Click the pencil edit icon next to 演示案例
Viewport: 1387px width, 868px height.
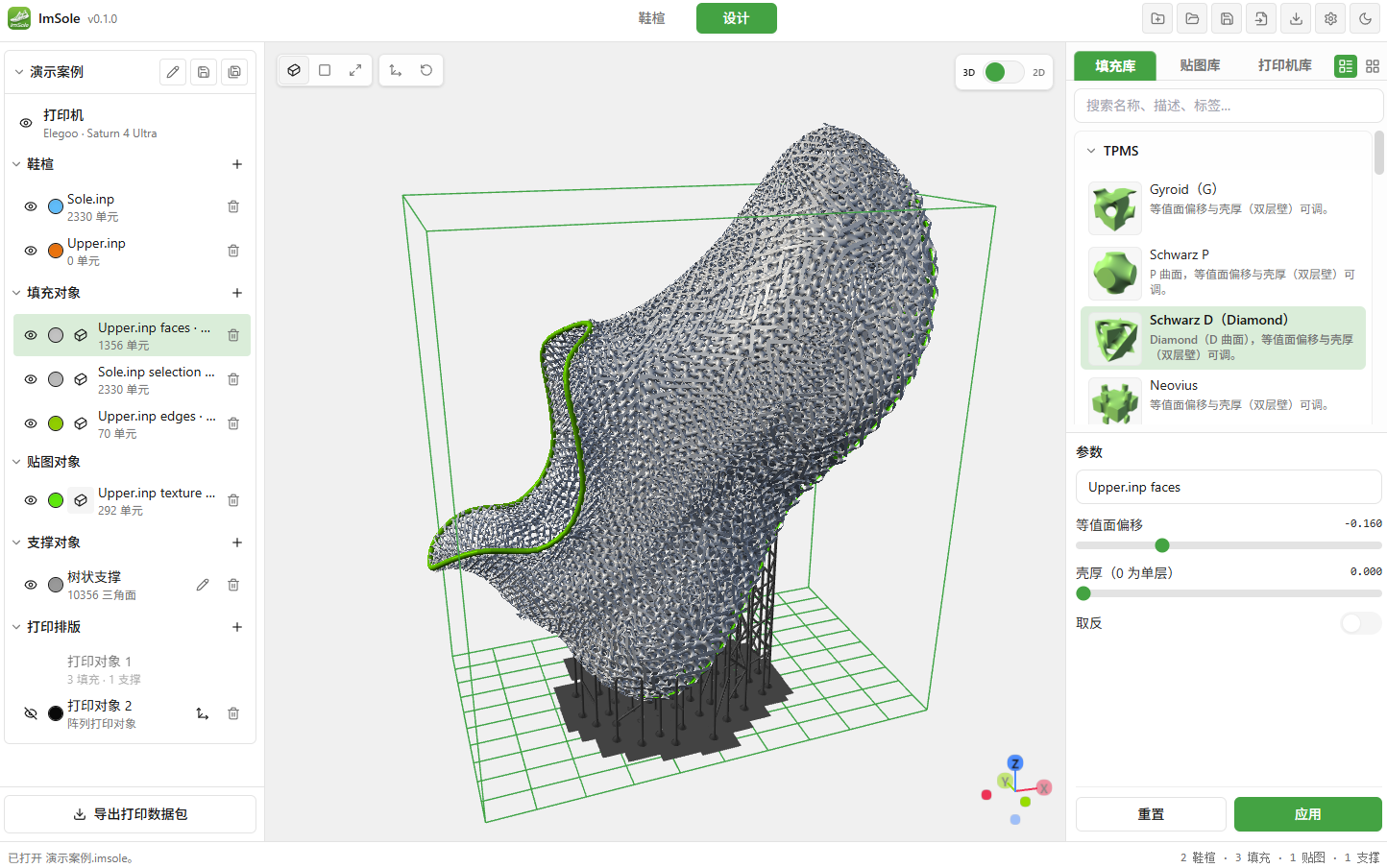click(x=173, y=72)
